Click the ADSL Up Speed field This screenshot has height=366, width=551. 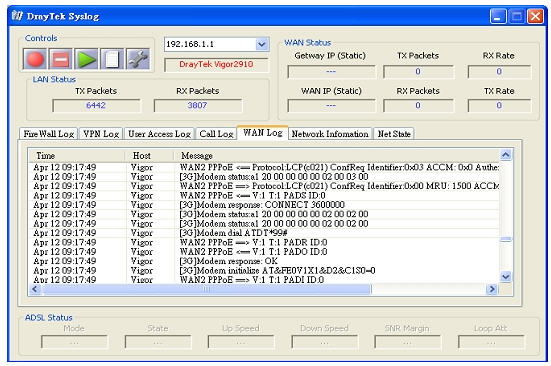(241, 342)
